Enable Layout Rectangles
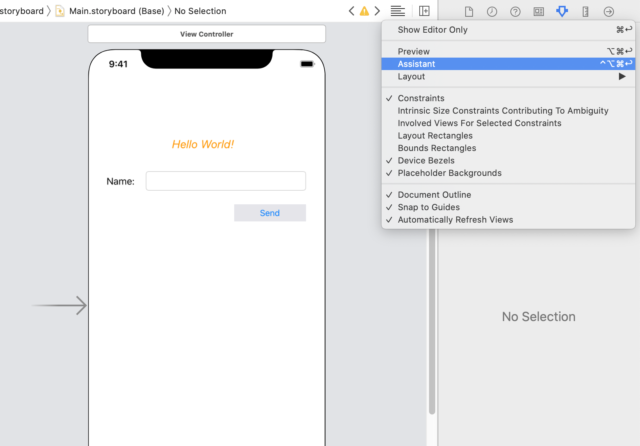This screenshot has width=640, height=446. (508, 136)
